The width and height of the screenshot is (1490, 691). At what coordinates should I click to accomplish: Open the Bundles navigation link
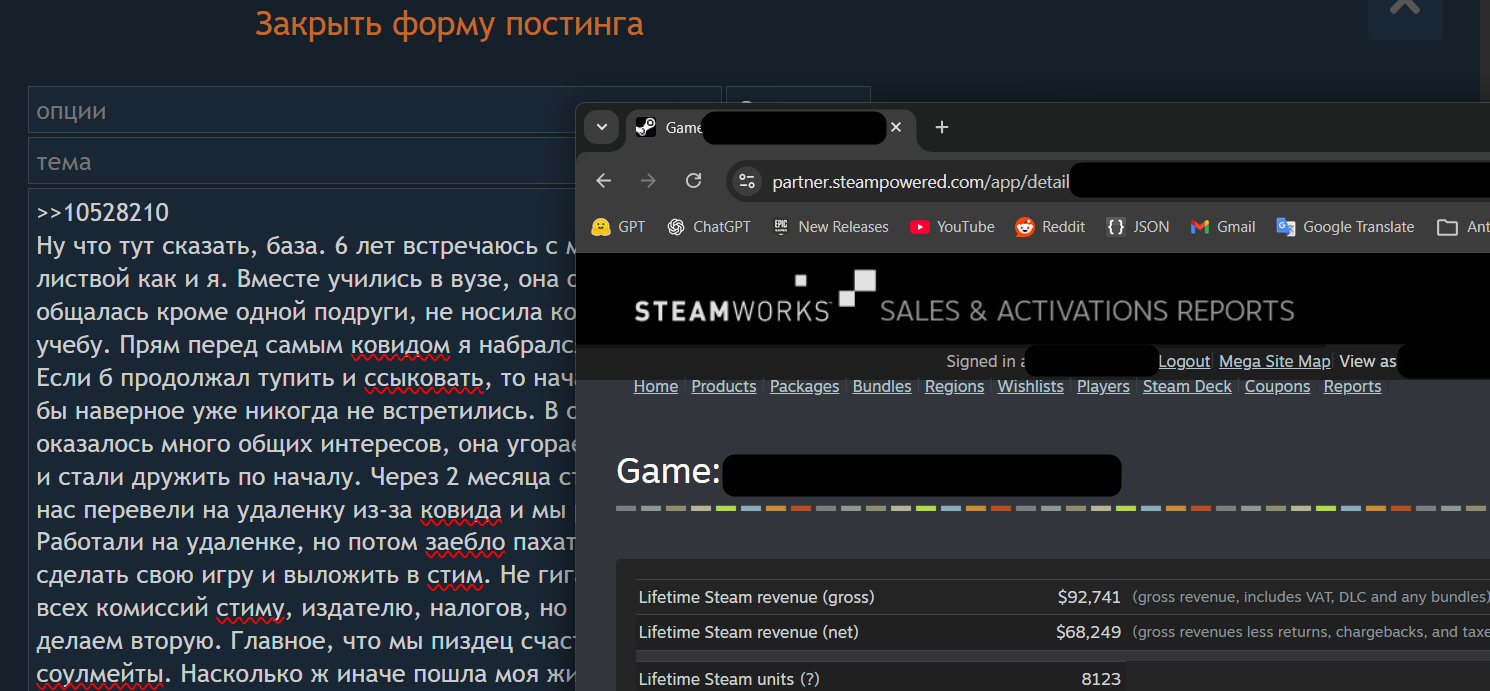click(x=882, y=386)
